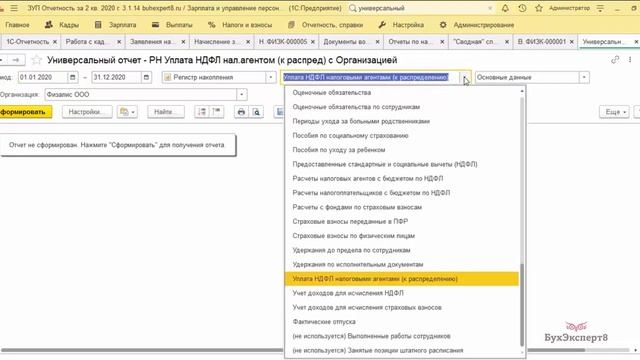The width and height of the screenshot is (640, 360).
Task: Add report to favorites star
Action: click(x=37, y=60)
